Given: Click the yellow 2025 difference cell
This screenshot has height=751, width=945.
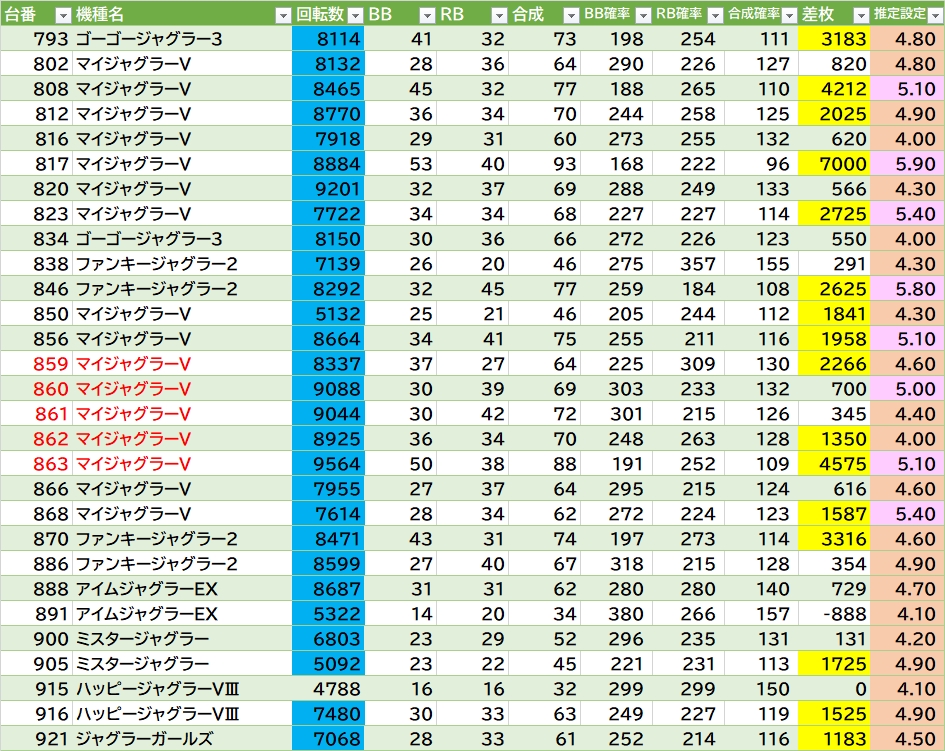Looking at the screenshot, I should pos(834,114).
